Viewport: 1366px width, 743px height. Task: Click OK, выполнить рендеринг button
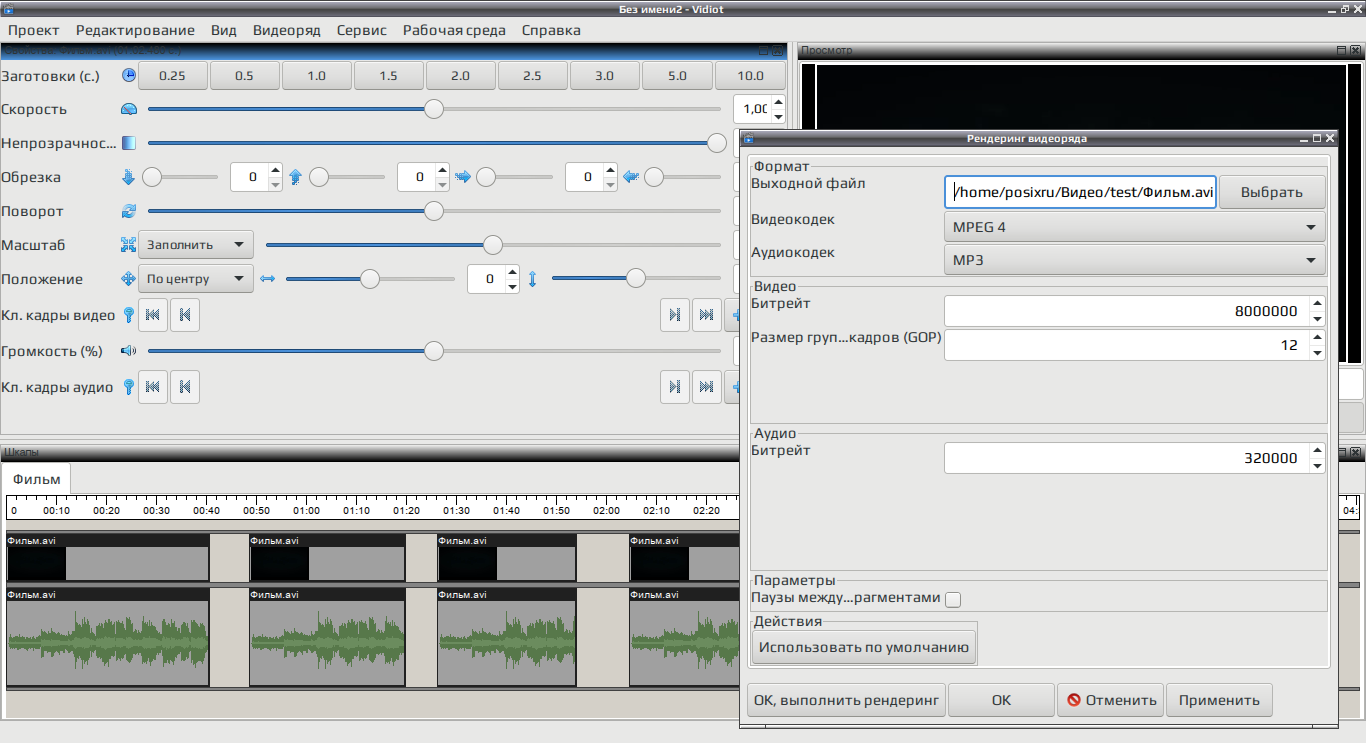coord(847,700)
